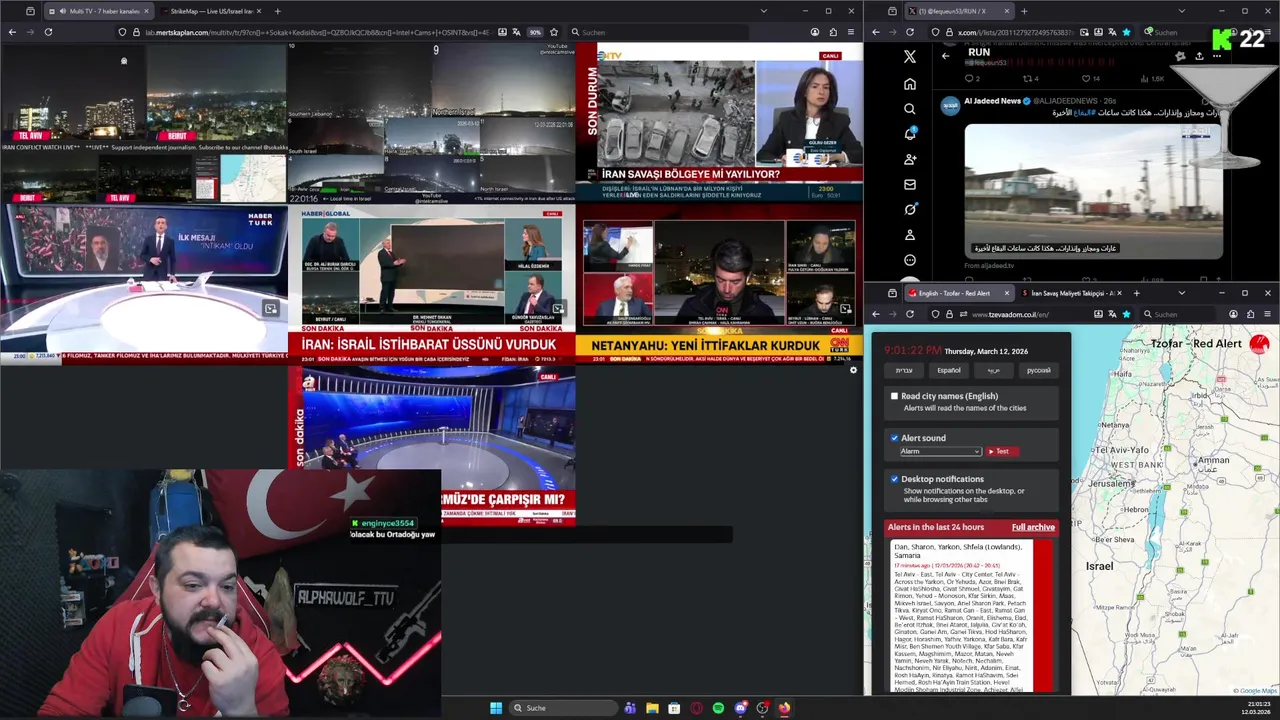Open new tab in Tzofar window
The height and width of the screenshot is (720, 1280).
(x=1136, y=293)
